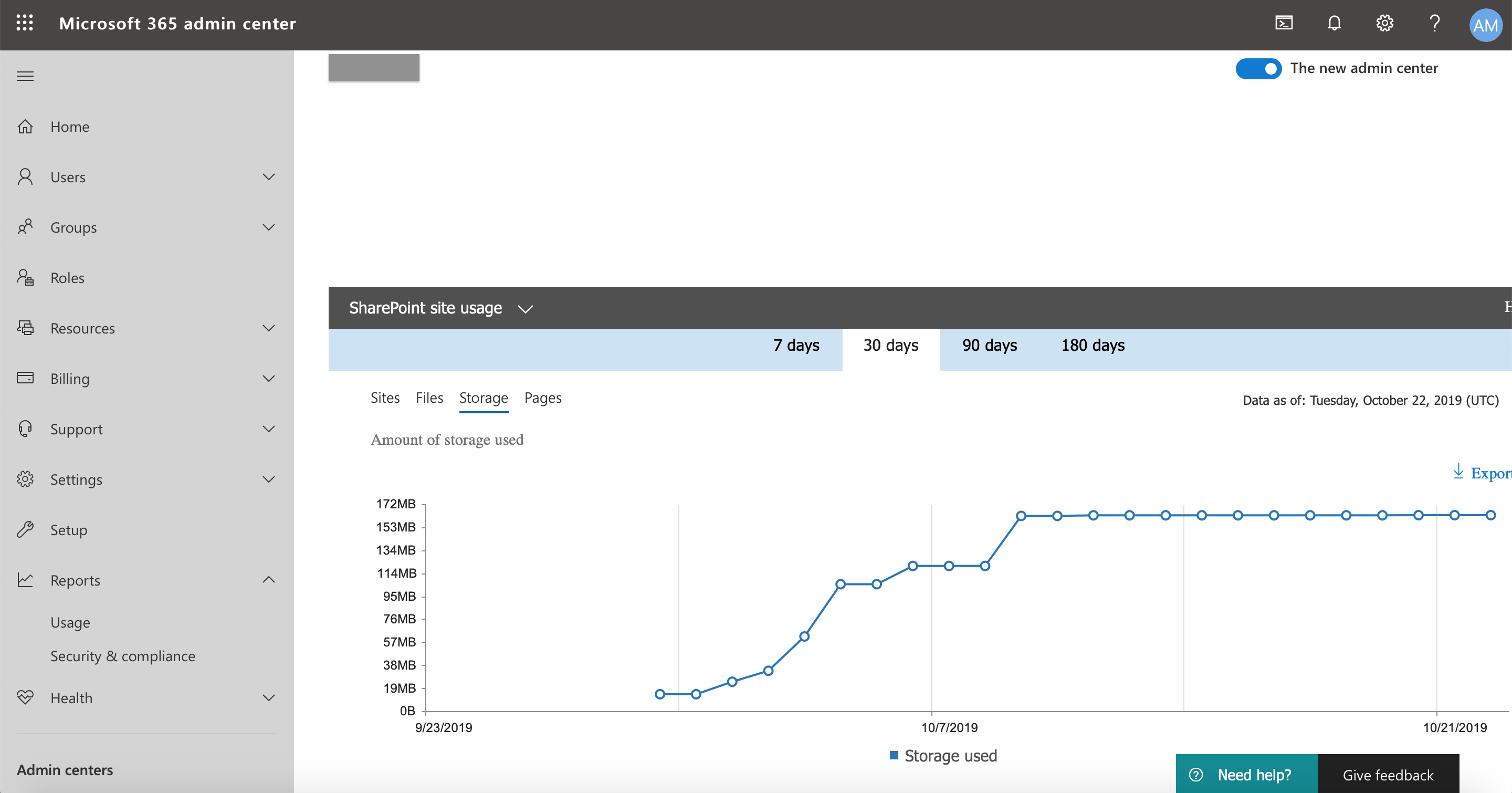Open the settings gear in top bar

coord(1384,24)
